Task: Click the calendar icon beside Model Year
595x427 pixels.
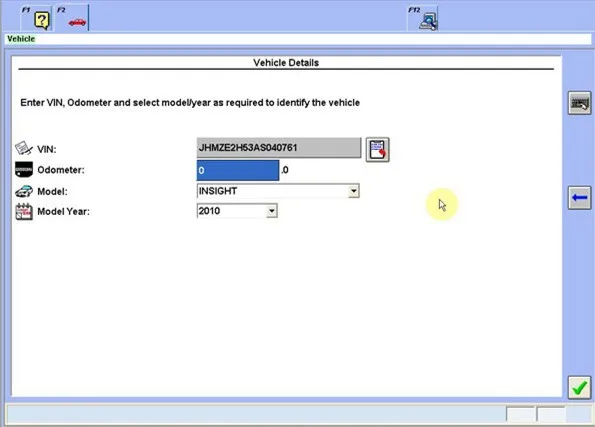Action: coord(24,211)
